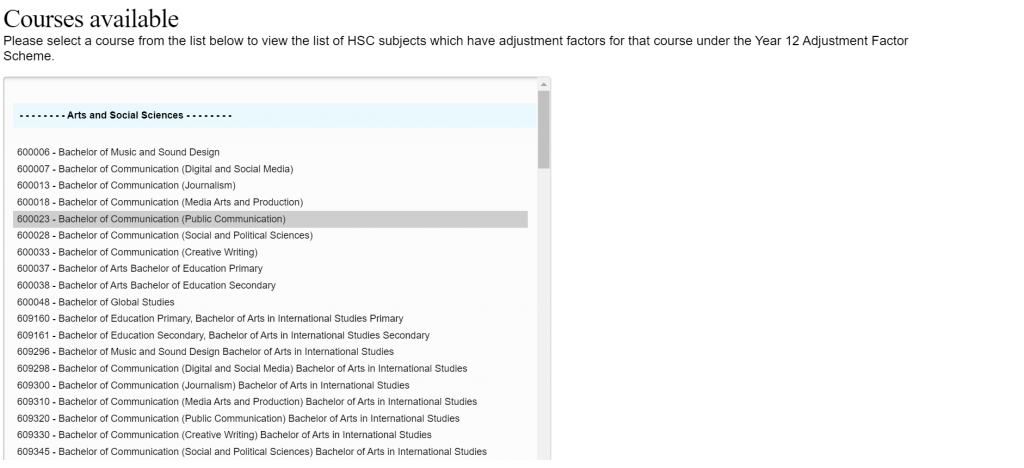The image size is (1024, 468).
Task: Select 600048 Bachelor of Global Studies
Action: tap(96, 302)
